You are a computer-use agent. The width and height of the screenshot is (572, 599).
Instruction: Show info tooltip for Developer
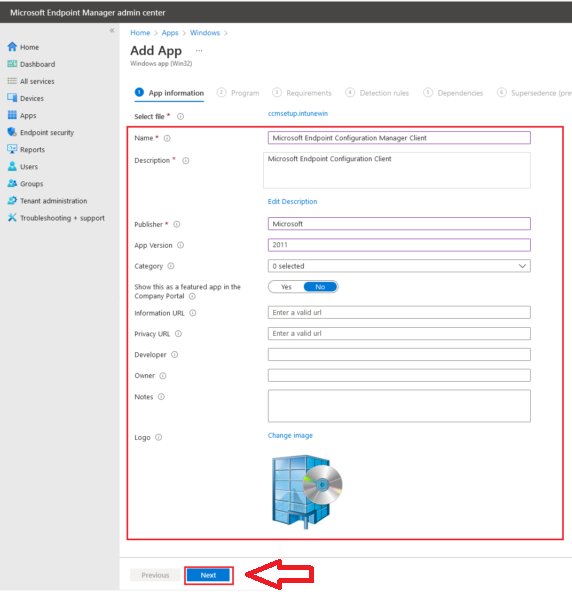pos(175,355)
